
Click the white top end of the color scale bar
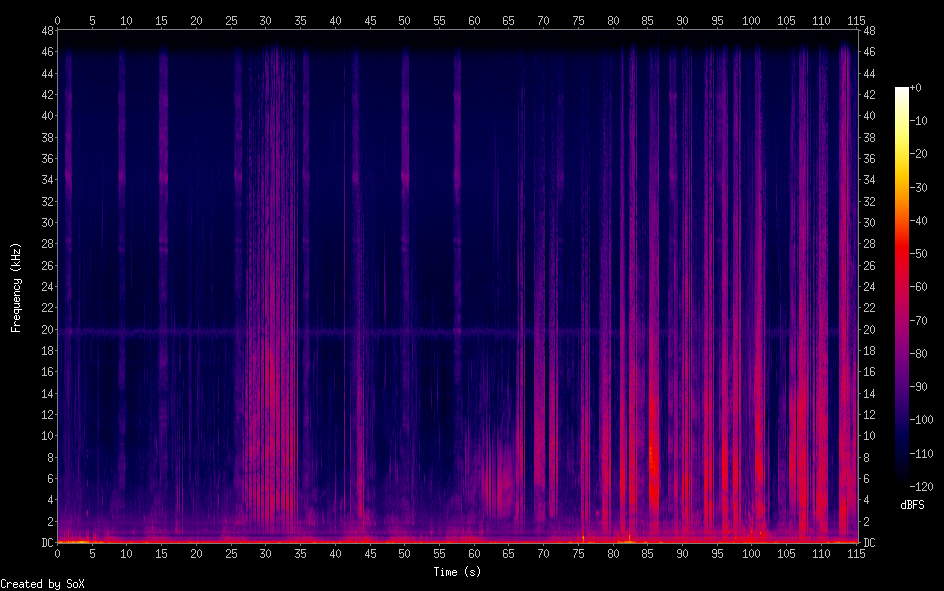pyautogui.click(x=902, y=91)
